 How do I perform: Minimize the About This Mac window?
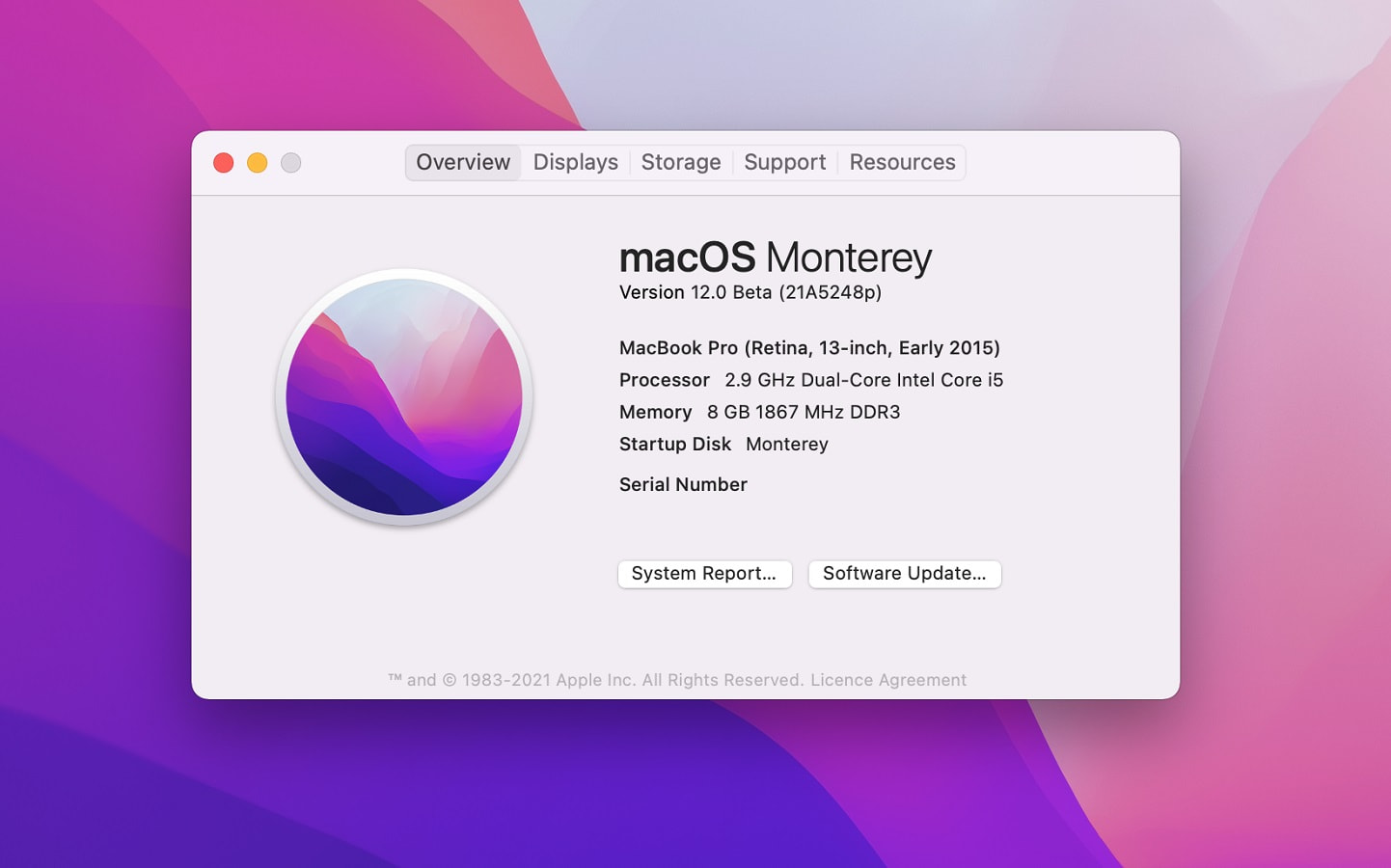258,163
